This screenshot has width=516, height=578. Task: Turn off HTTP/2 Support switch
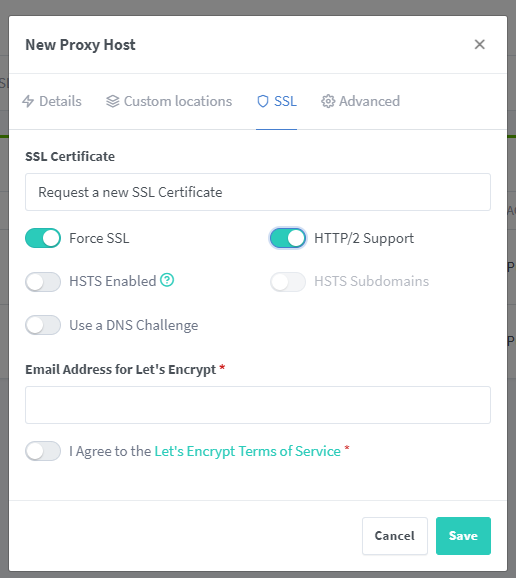click(x=288, y=238)
